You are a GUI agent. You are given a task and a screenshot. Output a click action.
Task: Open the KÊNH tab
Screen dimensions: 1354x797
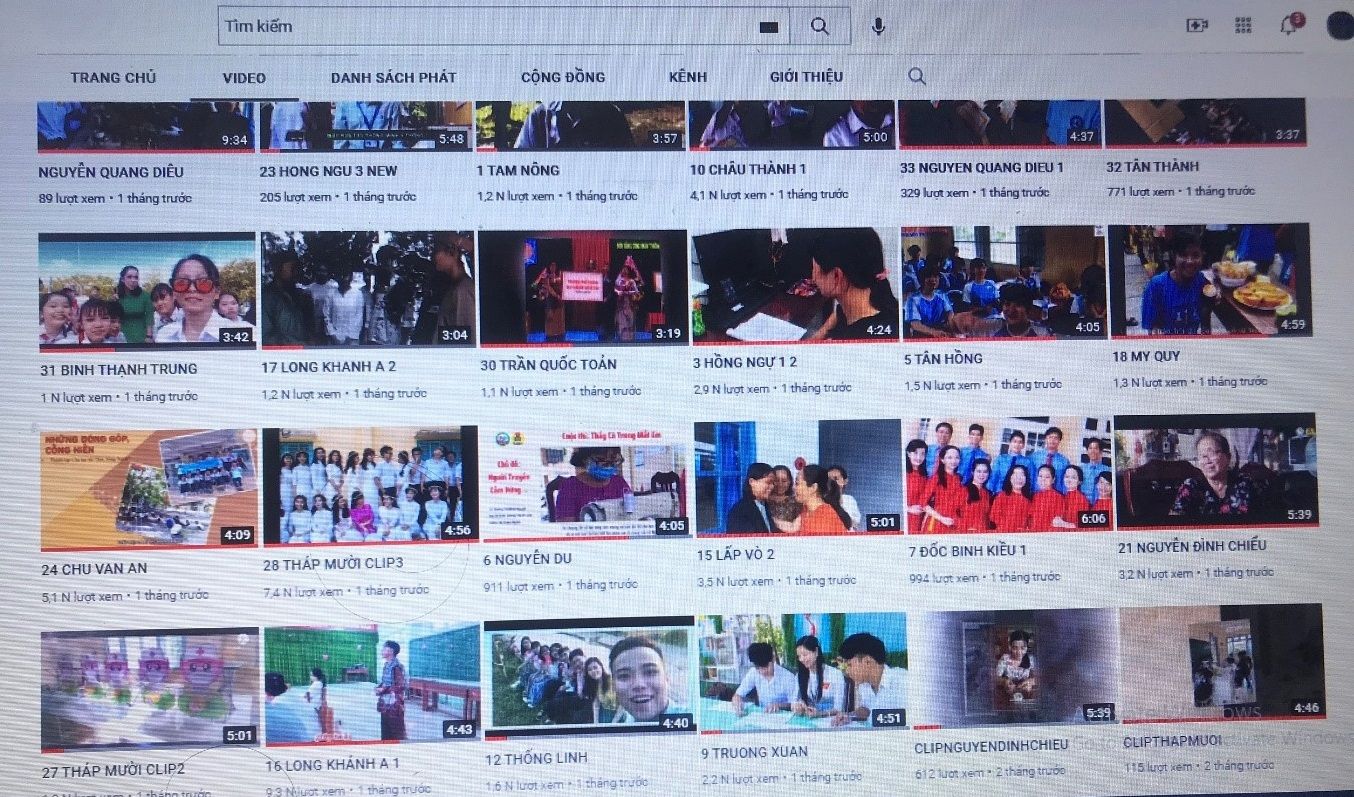click(688, 77)
